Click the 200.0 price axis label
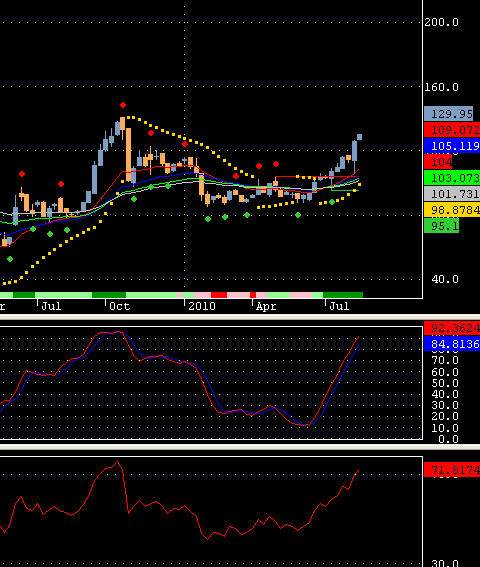 (442, 22)
